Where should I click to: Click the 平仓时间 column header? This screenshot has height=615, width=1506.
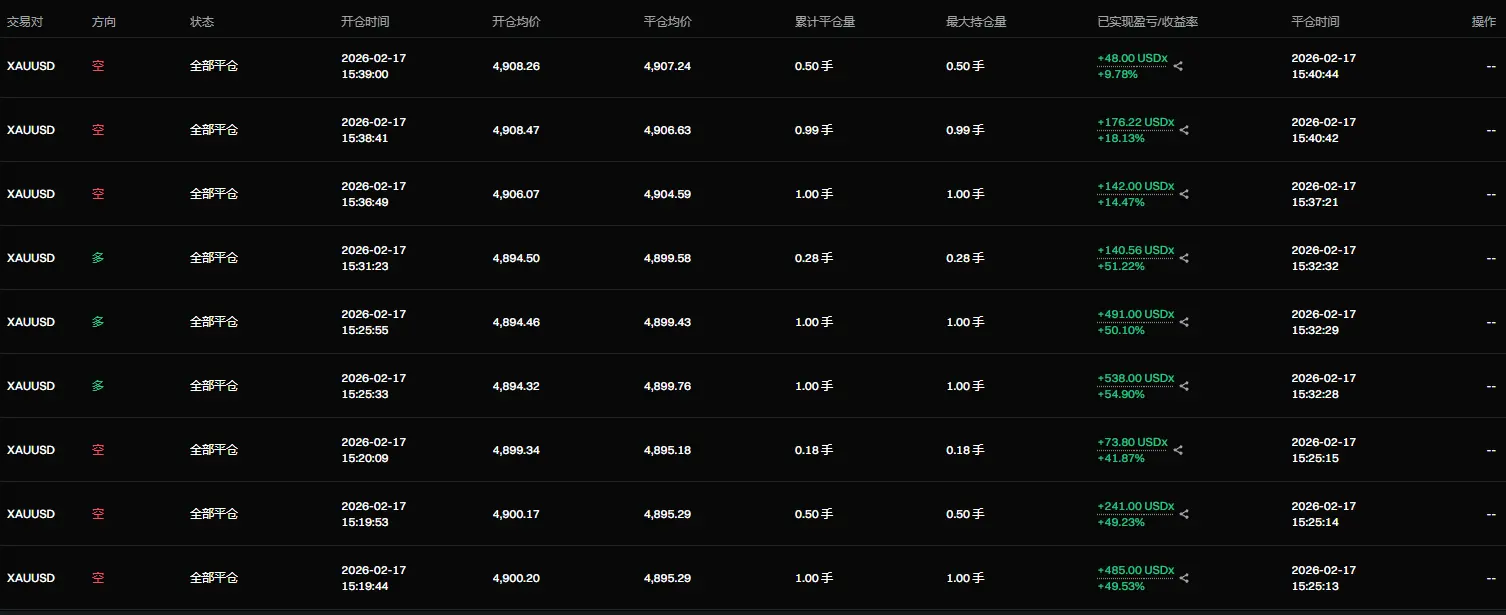[1315, 21]
